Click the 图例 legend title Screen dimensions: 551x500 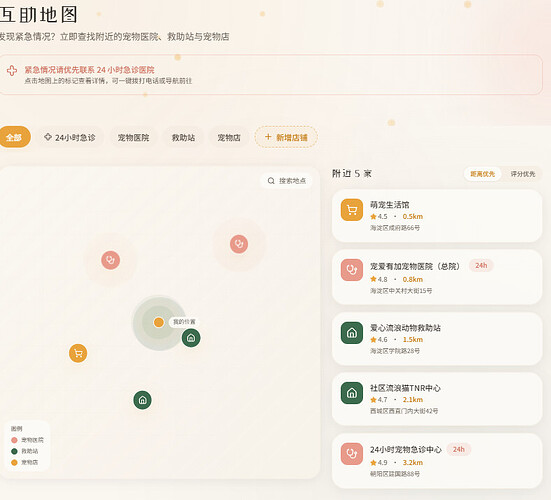pos(17,429)
